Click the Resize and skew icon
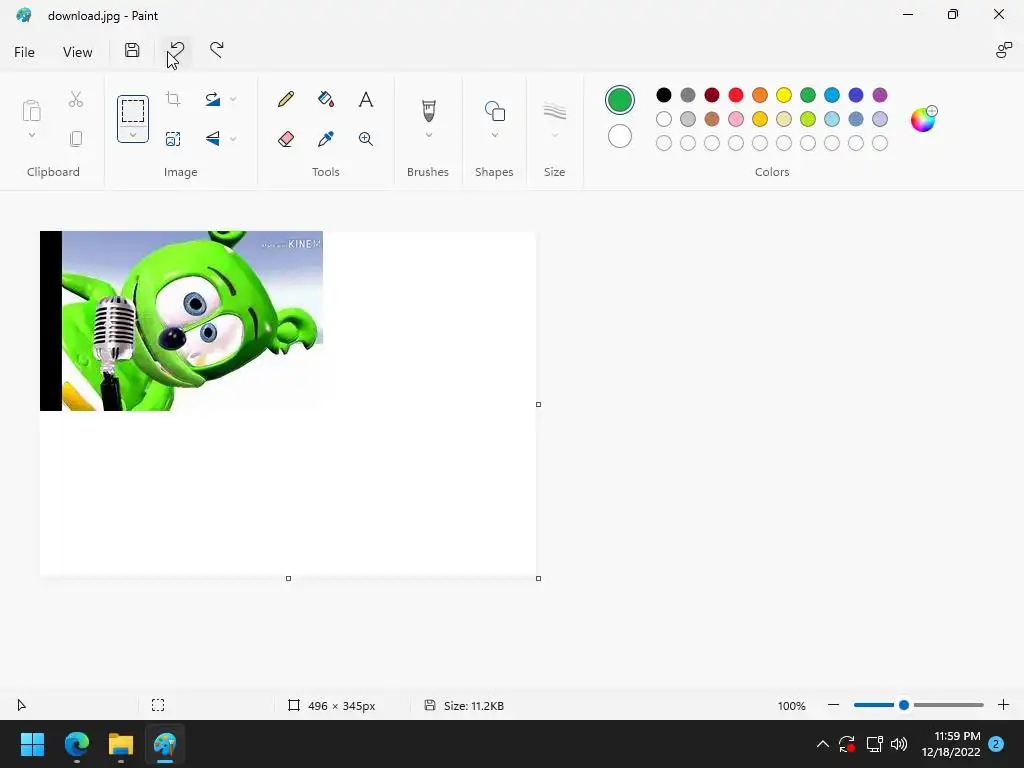 point(173,138)
